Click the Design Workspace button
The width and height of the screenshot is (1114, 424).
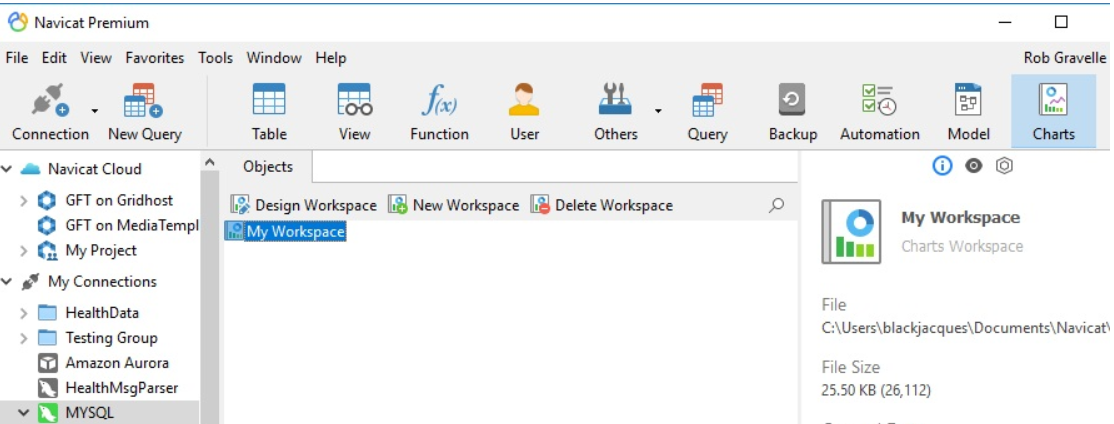point(303,205)
